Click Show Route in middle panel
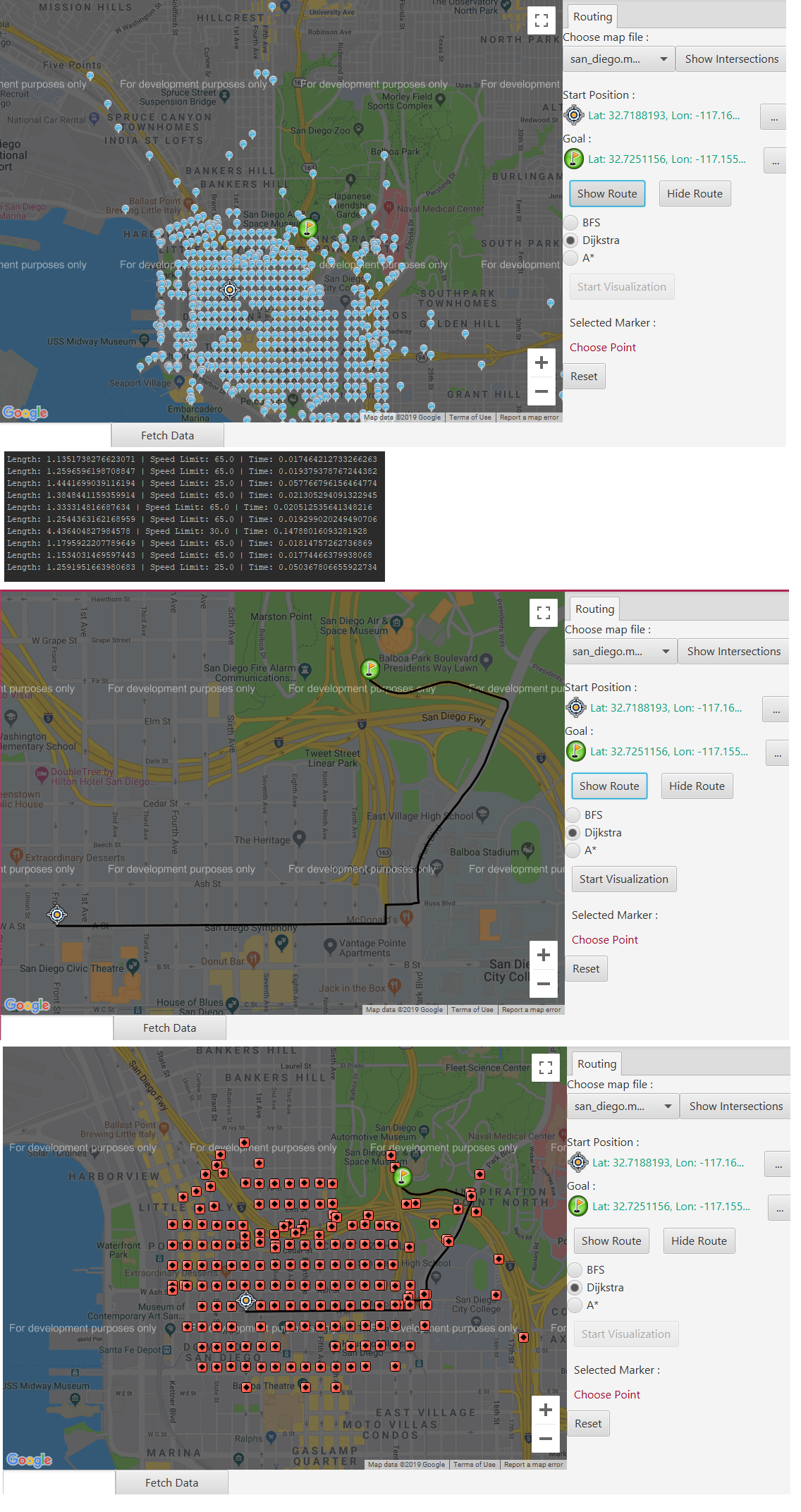Viewport: 801px width, 1512px height. (609, 786)
